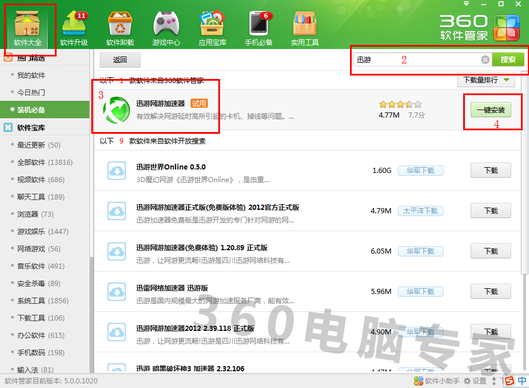The image size is (529, 388).
Task: Click the 太平洋下载 source tag
Action: pos(420,211)
